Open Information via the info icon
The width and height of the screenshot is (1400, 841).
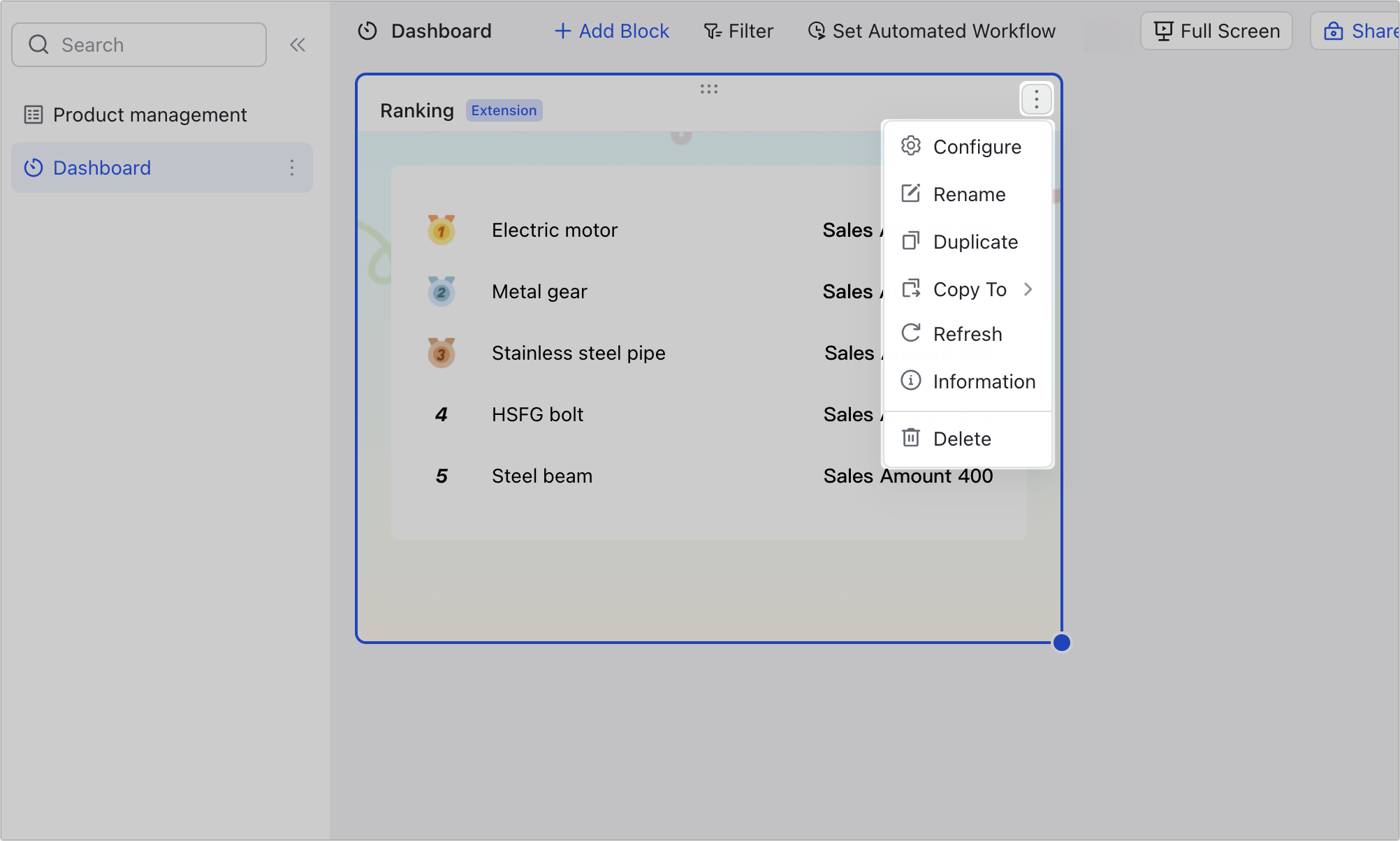point(911,381)
